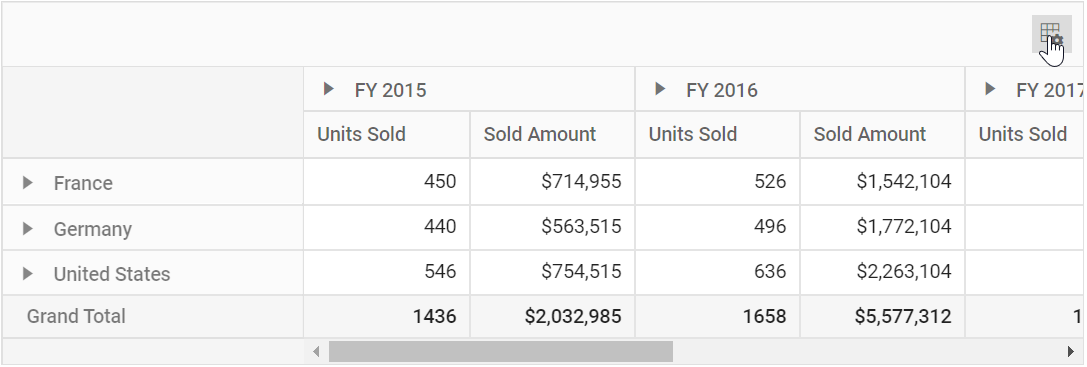Click the Grand Total row label
Viewport: 1087px width, 367px height.
[x=76, y=316]
